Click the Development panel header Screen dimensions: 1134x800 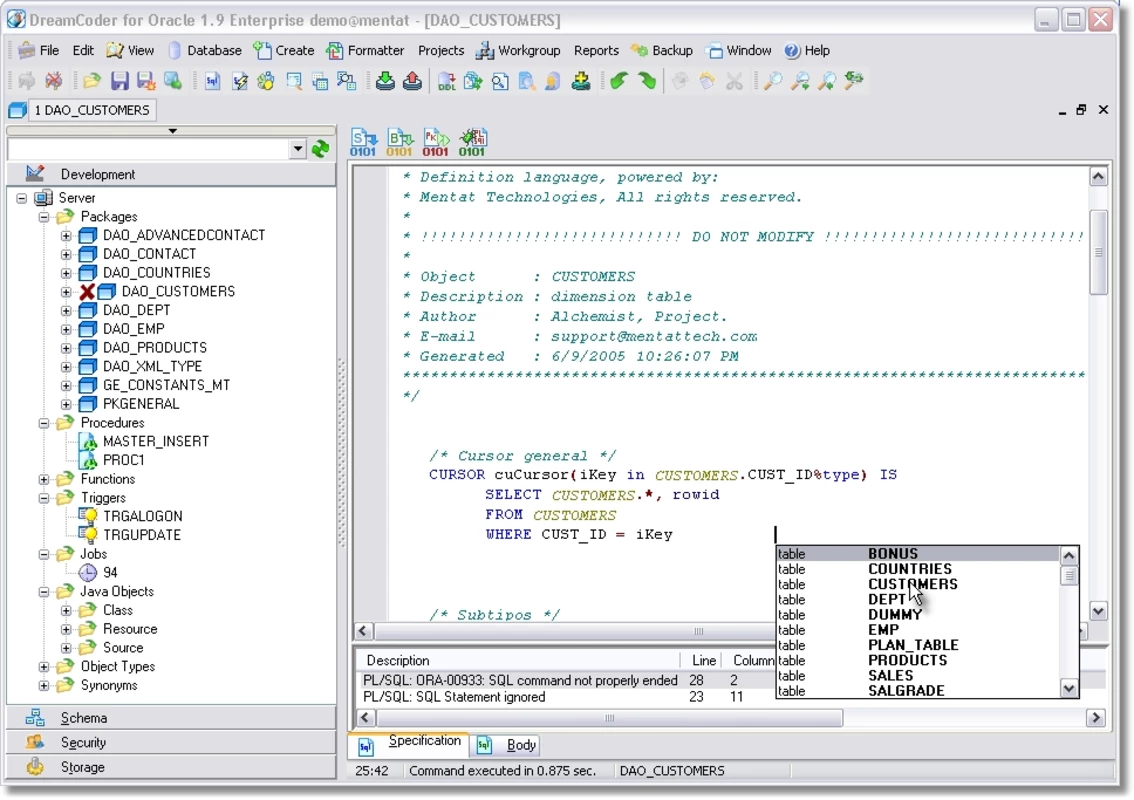171,174
